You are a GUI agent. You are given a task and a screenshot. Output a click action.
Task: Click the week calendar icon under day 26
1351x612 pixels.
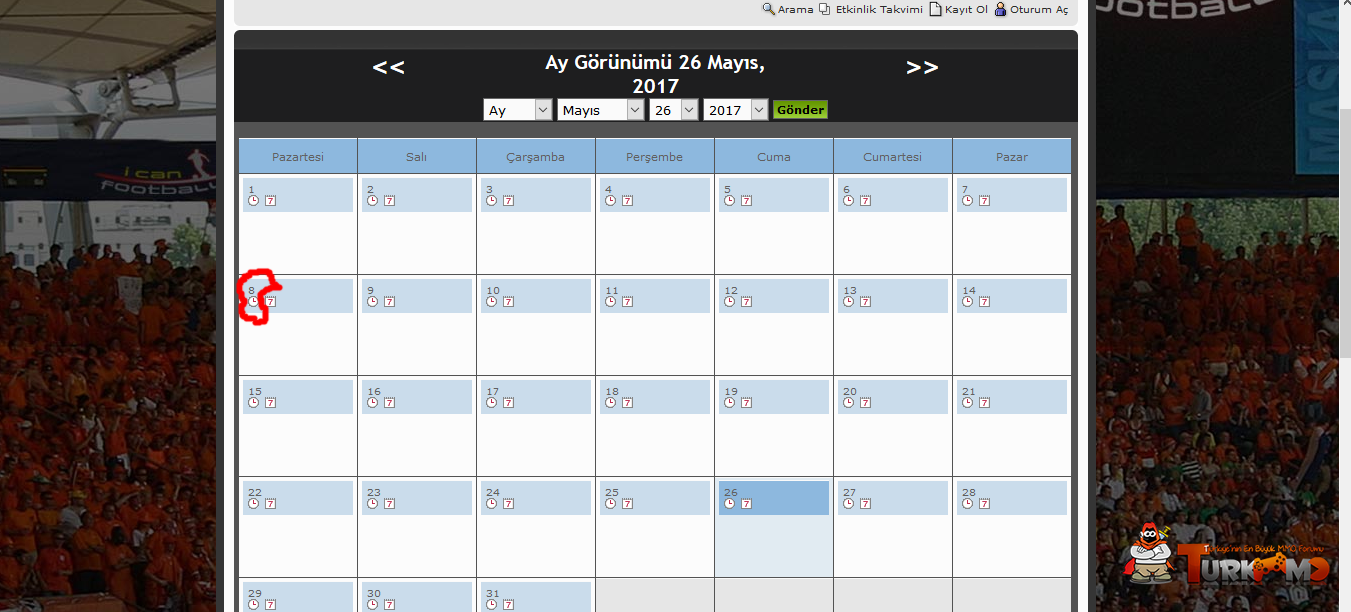coord(747,503)
